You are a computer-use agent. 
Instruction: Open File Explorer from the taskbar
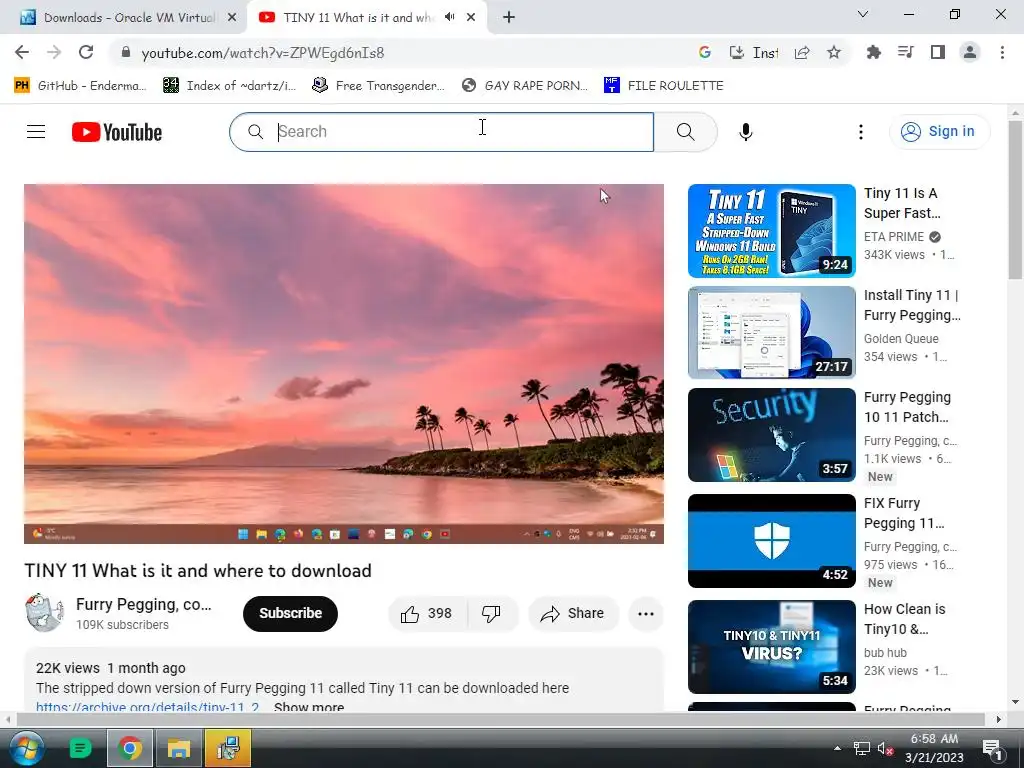[x=178, y=748]
